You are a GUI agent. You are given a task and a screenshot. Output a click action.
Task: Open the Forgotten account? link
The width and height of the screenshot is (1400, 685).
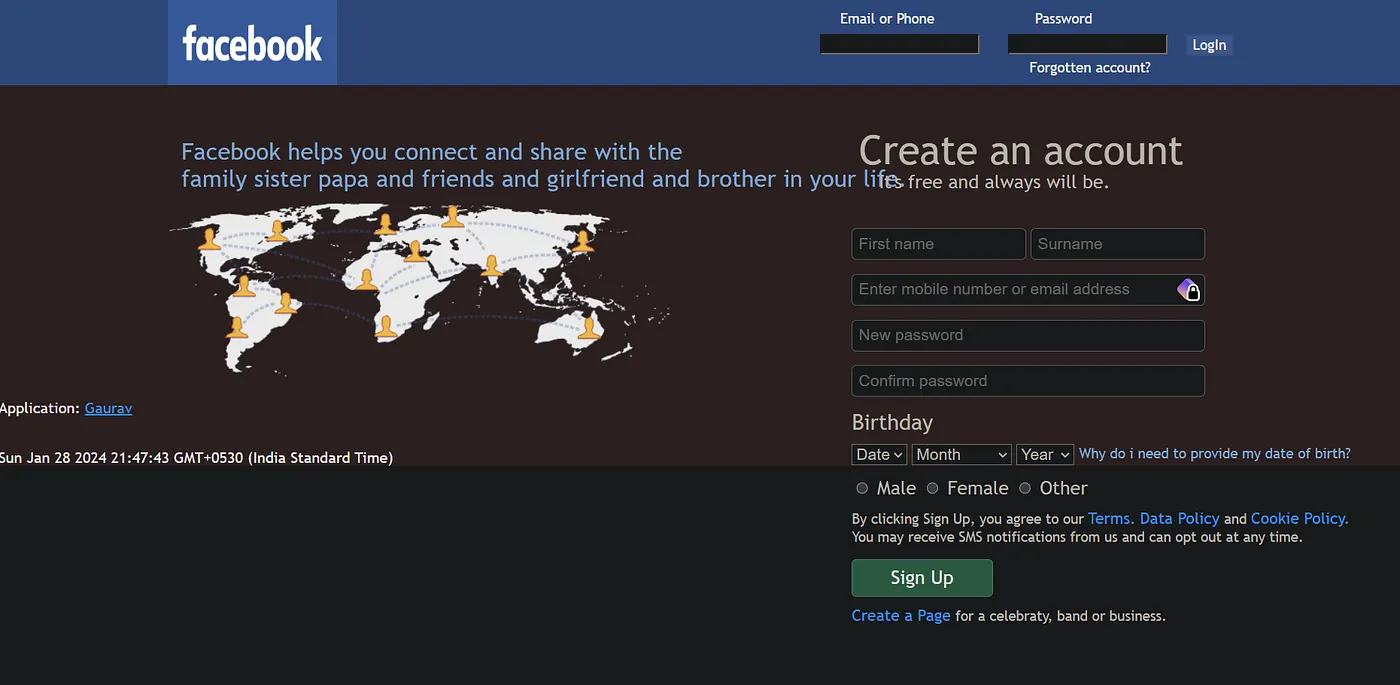[1090, 68]
